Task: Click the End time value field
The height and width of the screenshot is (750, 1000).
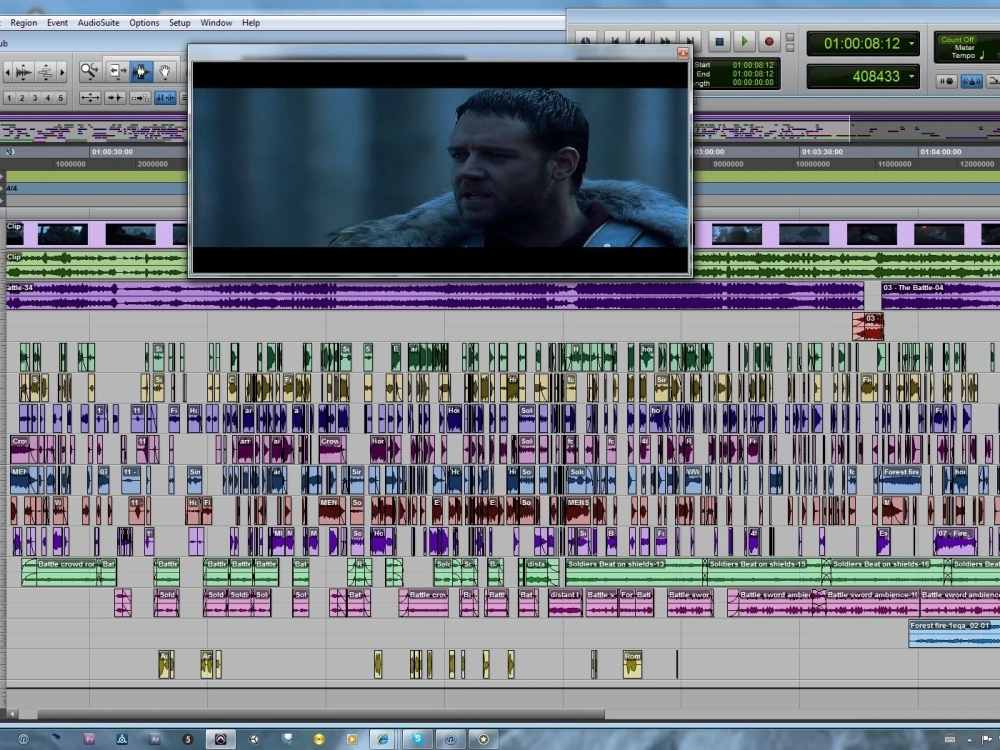Action: [753, 74]
